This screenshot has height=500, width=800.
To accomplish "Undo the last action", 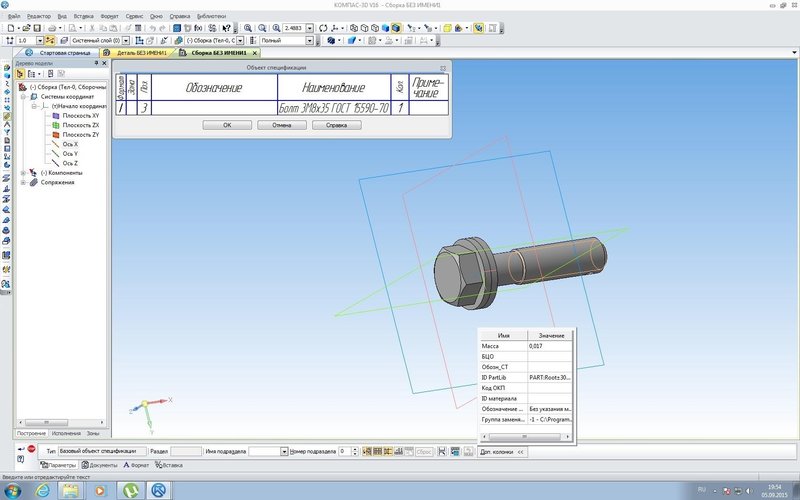I will tap(153, 28).
